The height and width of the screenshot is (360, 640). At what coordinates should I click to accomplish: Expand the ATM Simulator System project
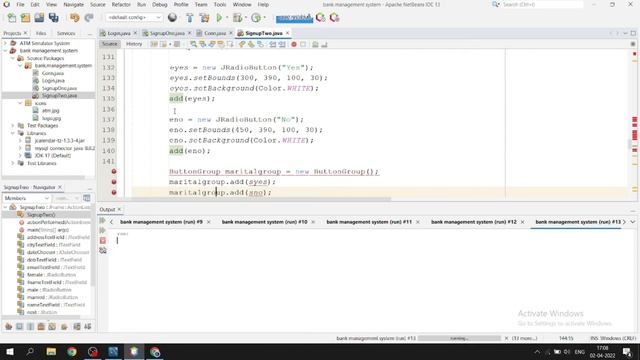tap(5, 43)
